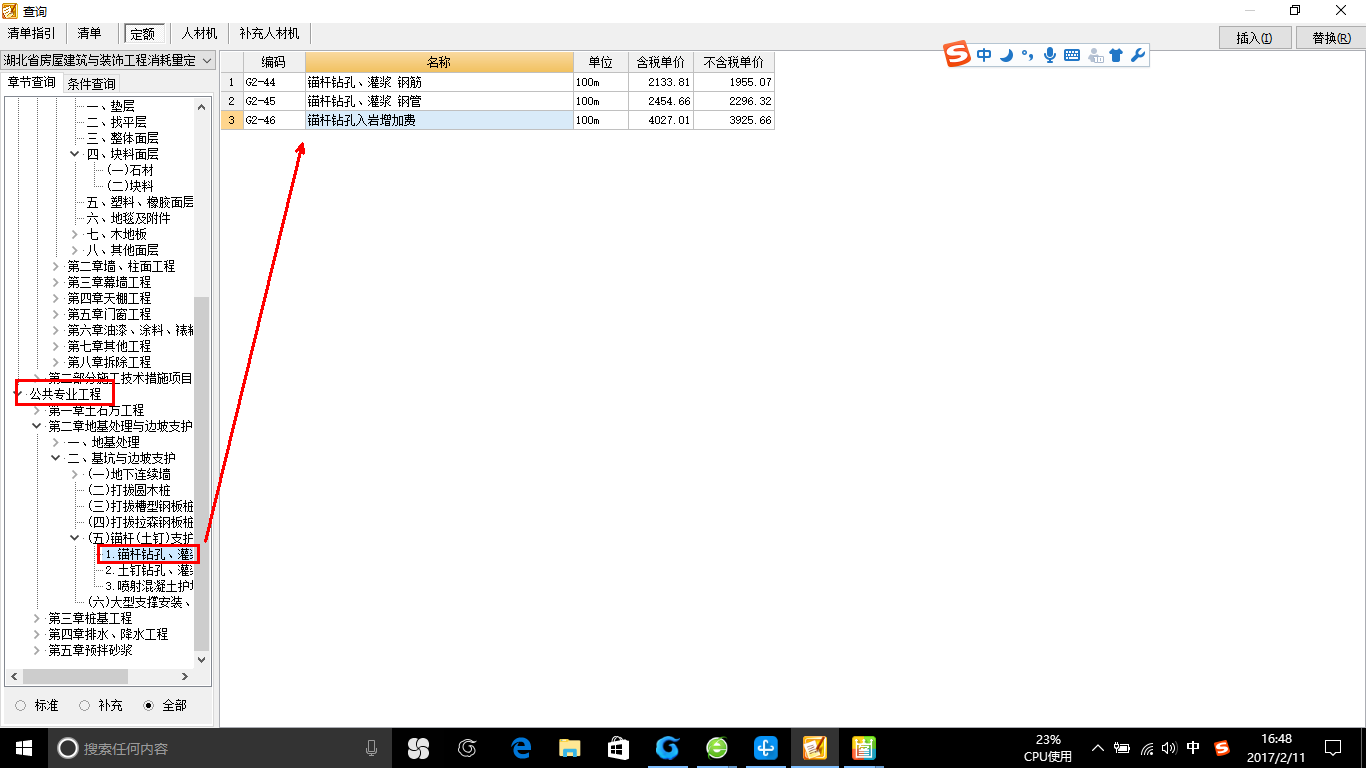The height and width of the screenshot is (768, 1366).
Task: Click 含税单价 column header
Action: point(660,62)
